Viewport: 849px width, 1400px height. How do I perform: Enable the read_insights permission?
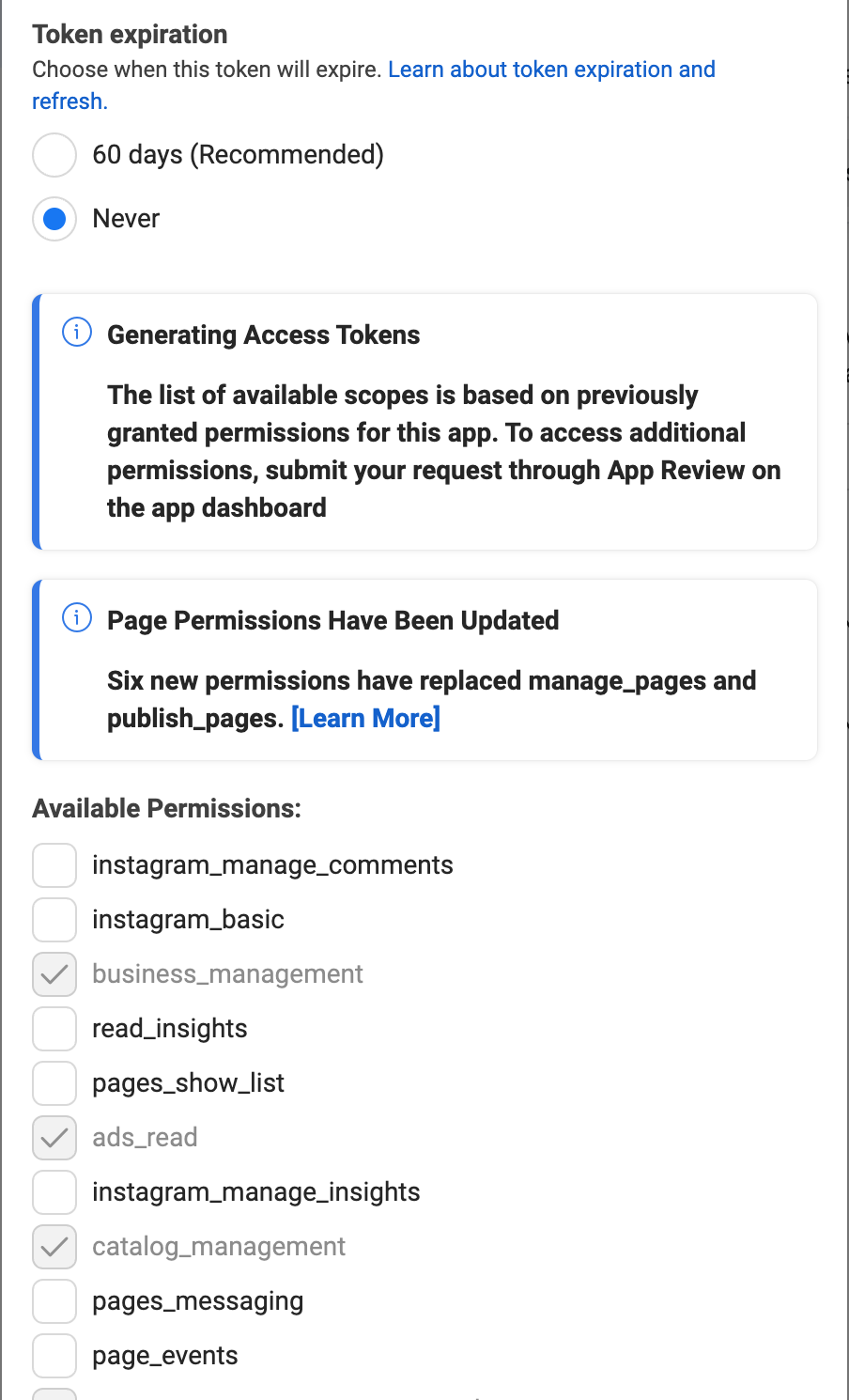click(x=54, y=1029)
